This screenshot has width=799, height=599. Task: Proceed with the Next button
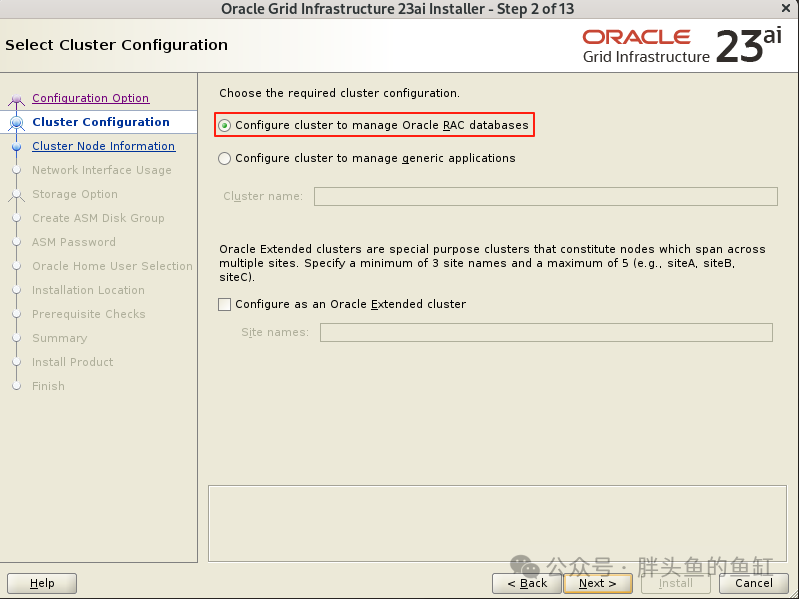point(598,583)
